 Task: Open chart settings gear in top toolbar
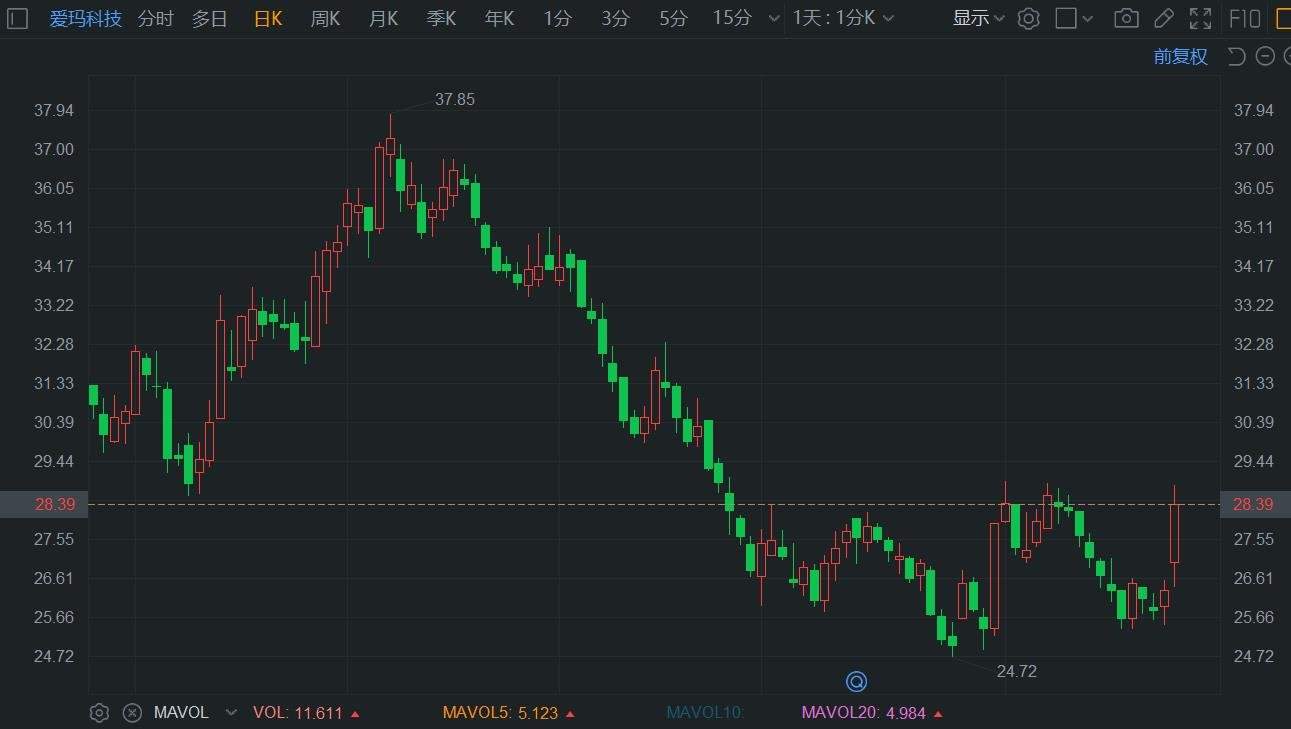pos(1028,18)
